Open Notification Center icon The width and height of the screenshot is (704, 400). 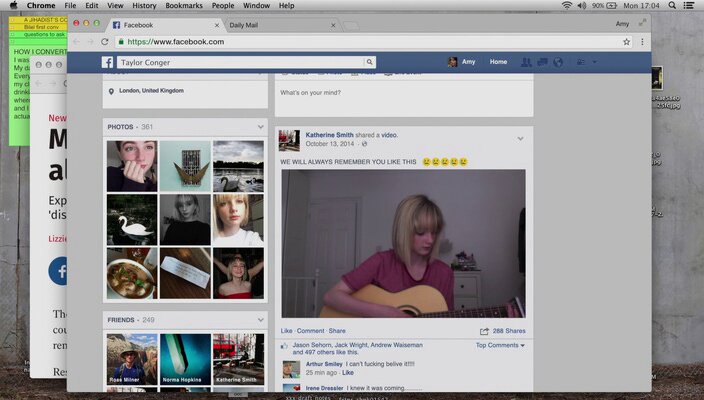point(688,5)
